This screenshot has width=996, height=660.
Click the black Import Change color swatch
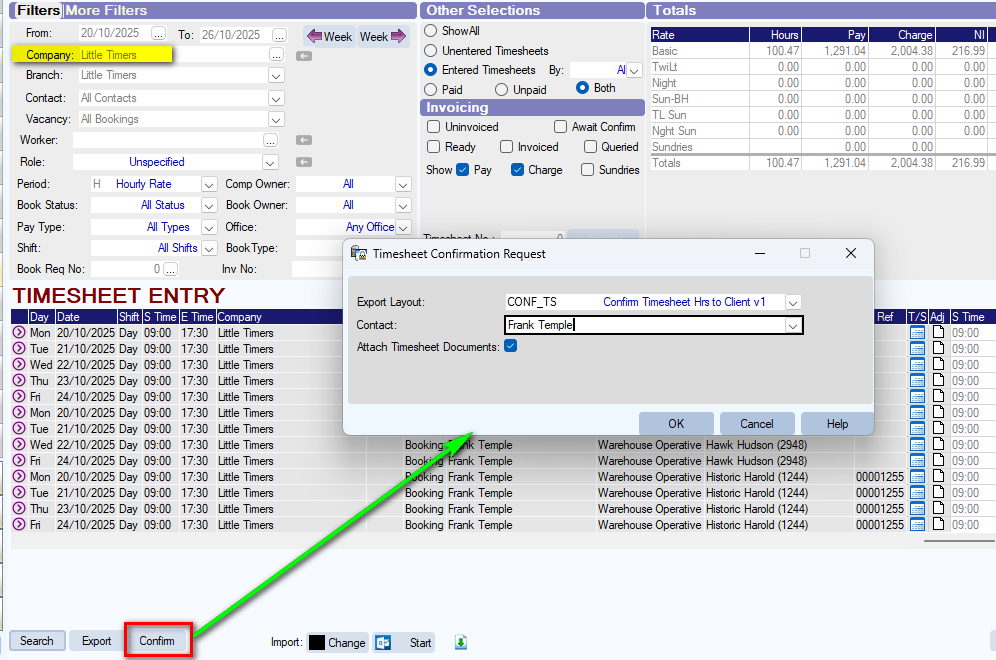coord(317,642)
